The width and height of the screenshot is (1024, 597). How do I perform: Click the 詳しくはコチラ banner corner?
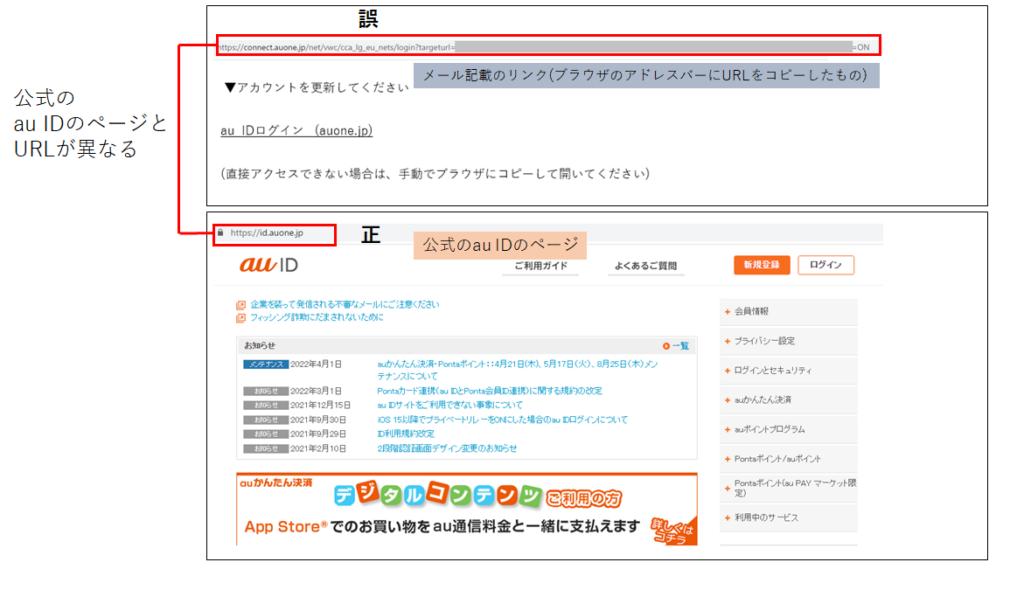click(674, 530)
